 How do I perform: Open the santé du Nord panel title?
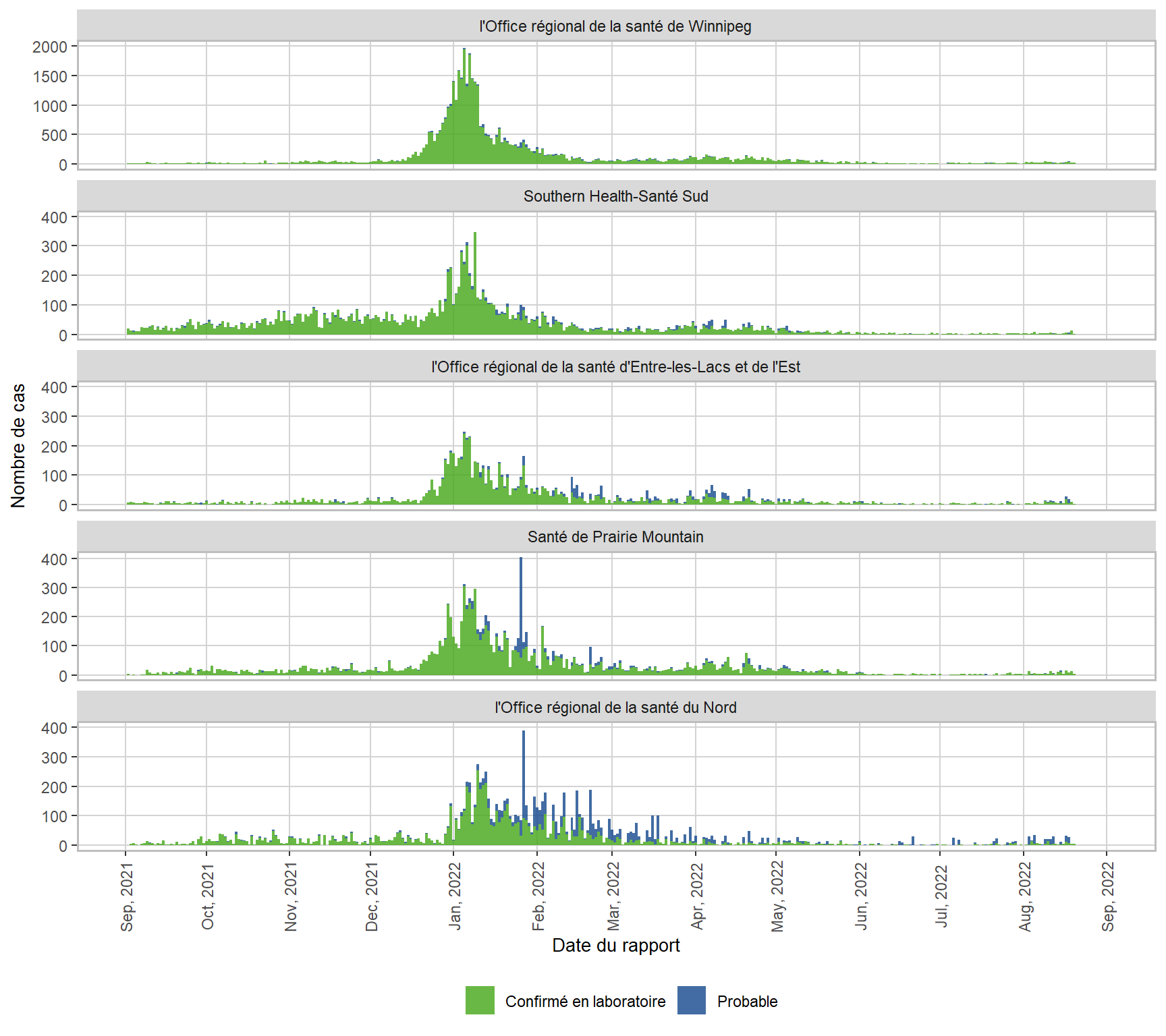pos(615,708)
